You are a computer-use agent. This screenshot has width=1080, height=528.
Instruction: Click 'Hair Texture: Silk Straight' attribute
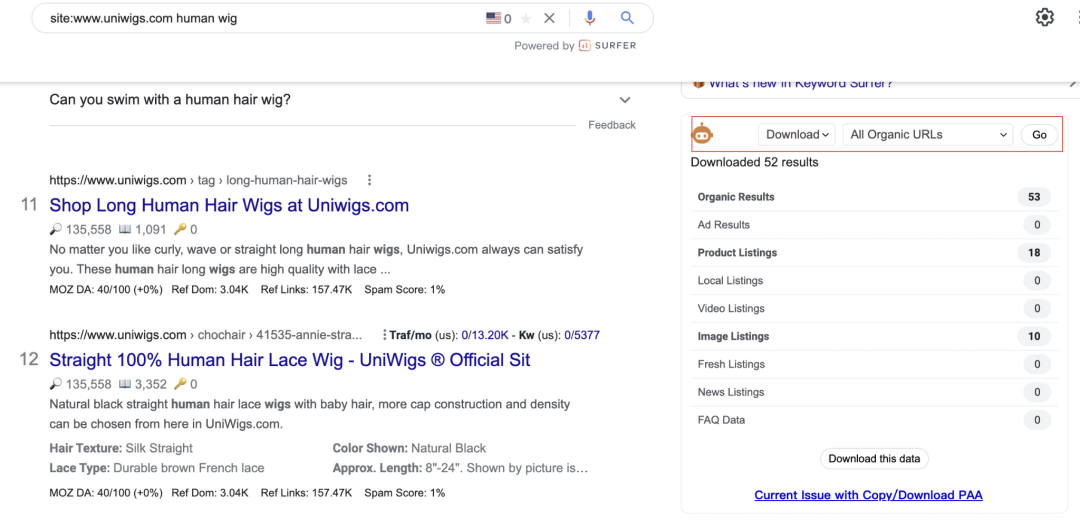[121, 448]
